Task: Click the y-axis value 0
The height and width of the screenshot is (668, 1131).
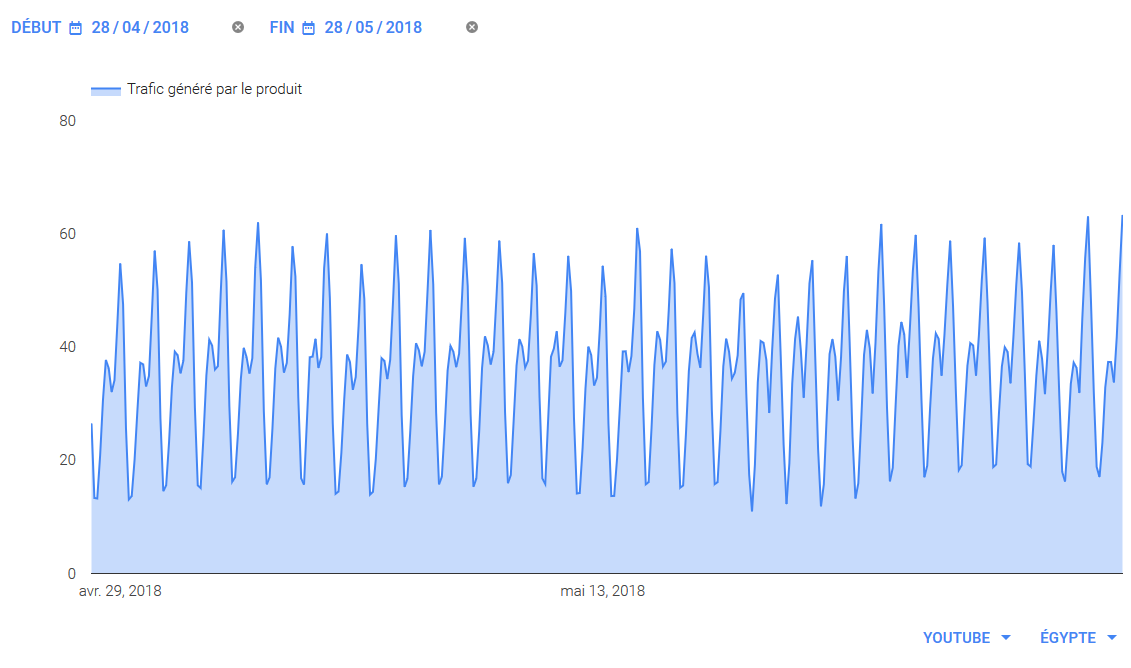Action: [71, 573]
